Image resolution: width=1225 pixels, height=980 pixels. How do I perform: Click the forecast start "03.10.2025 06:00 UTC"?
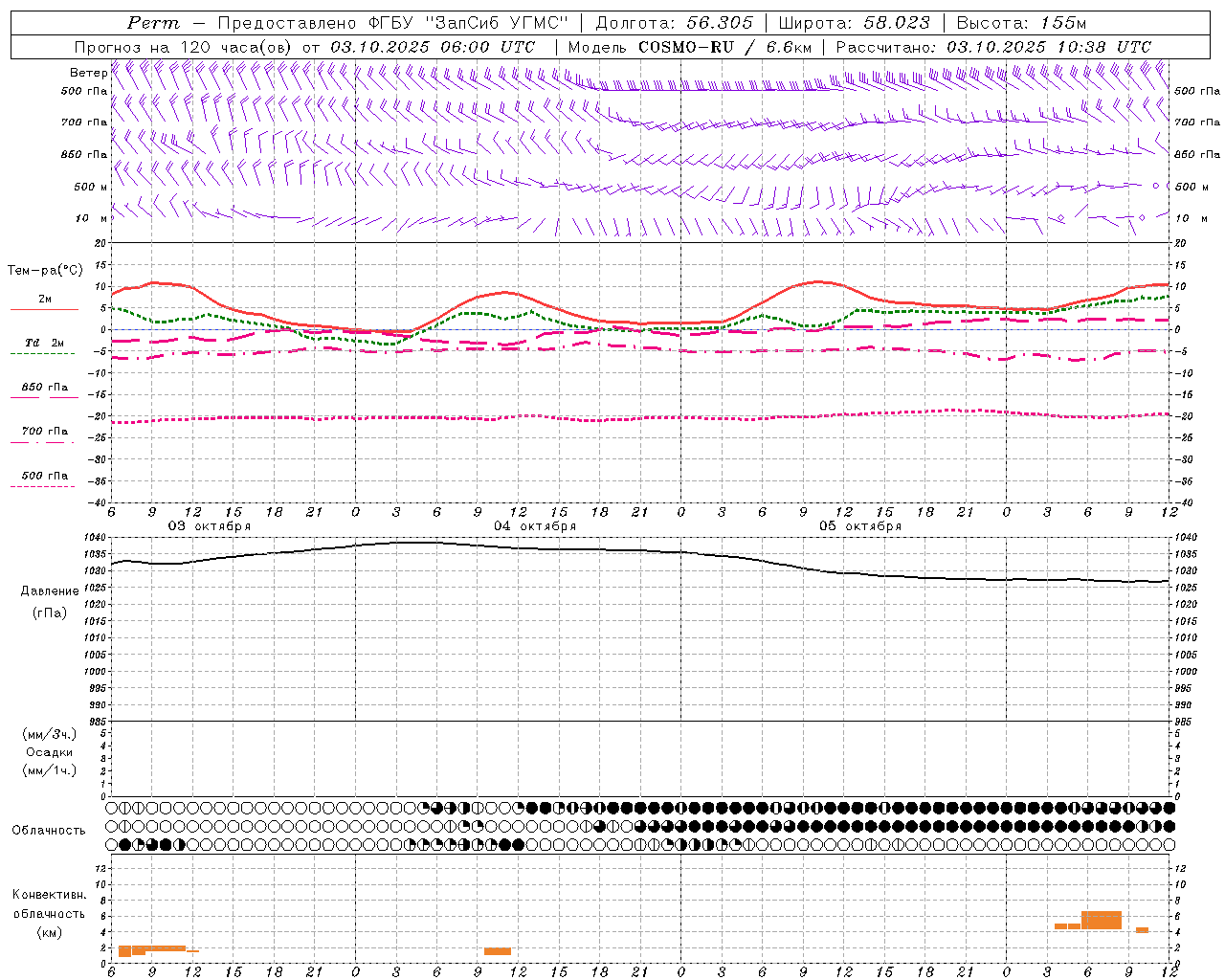[433, 47]
